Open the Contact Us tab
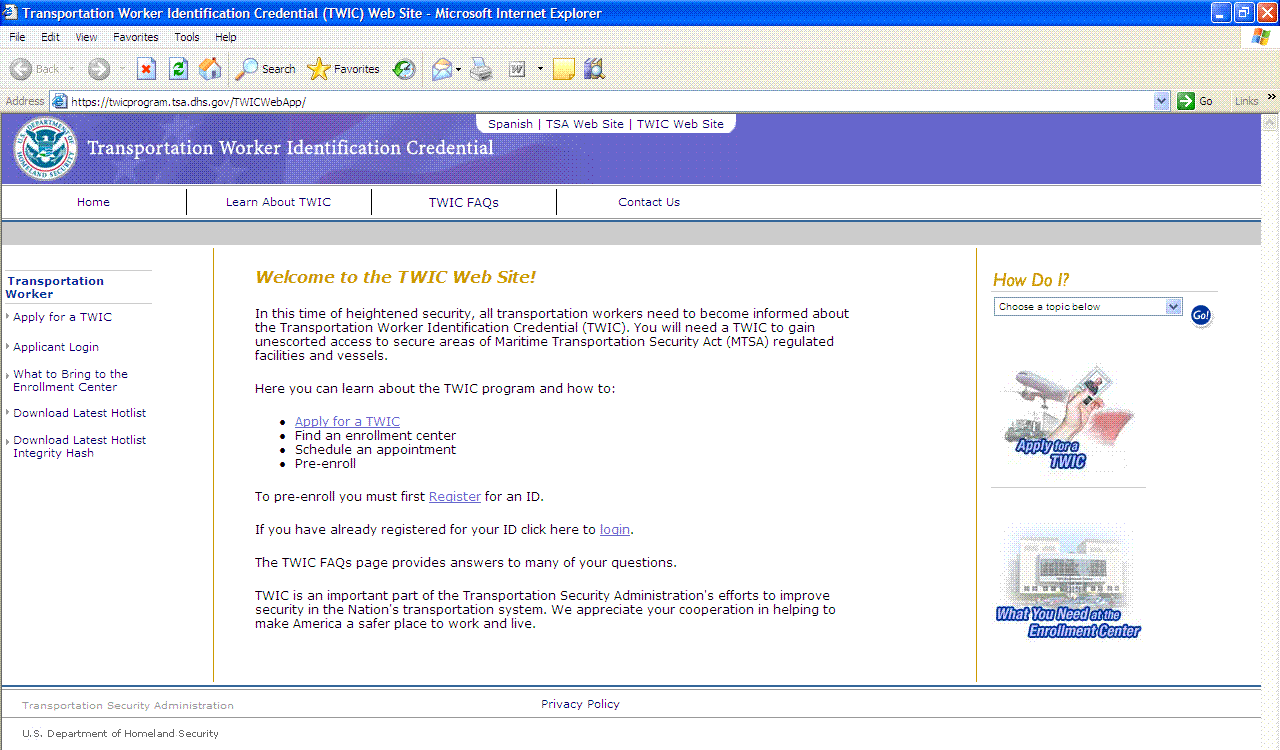The height and width of the screenshot is (750, 1280). coord(649,202)
